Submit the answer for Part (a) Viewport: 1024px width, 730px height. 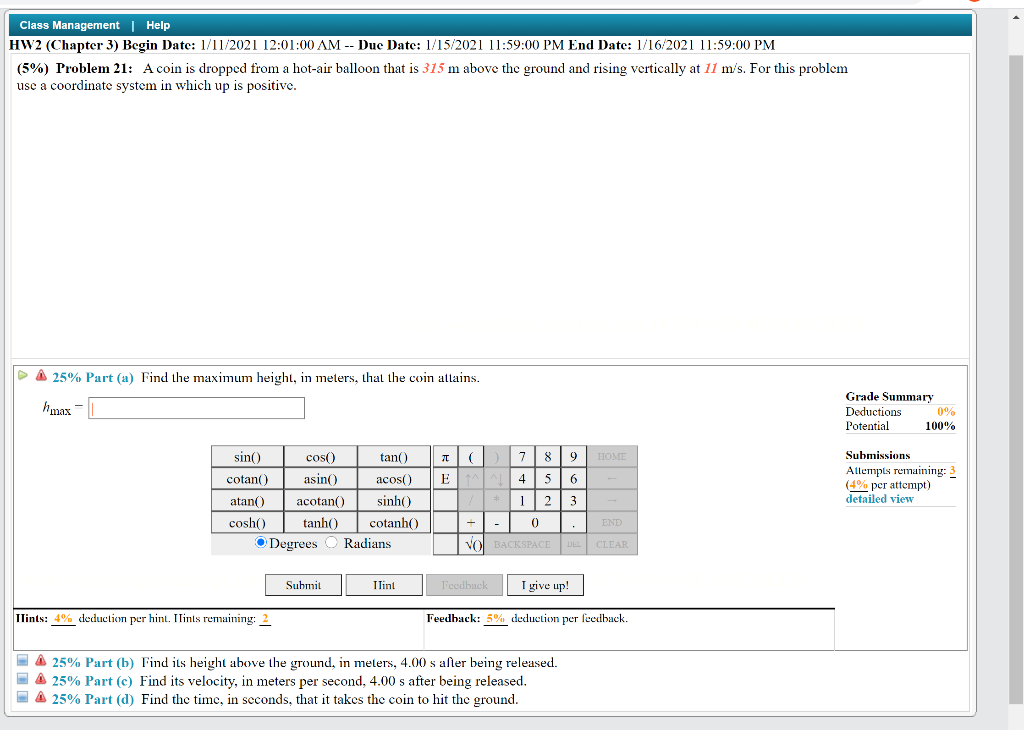tap(303, 584)
